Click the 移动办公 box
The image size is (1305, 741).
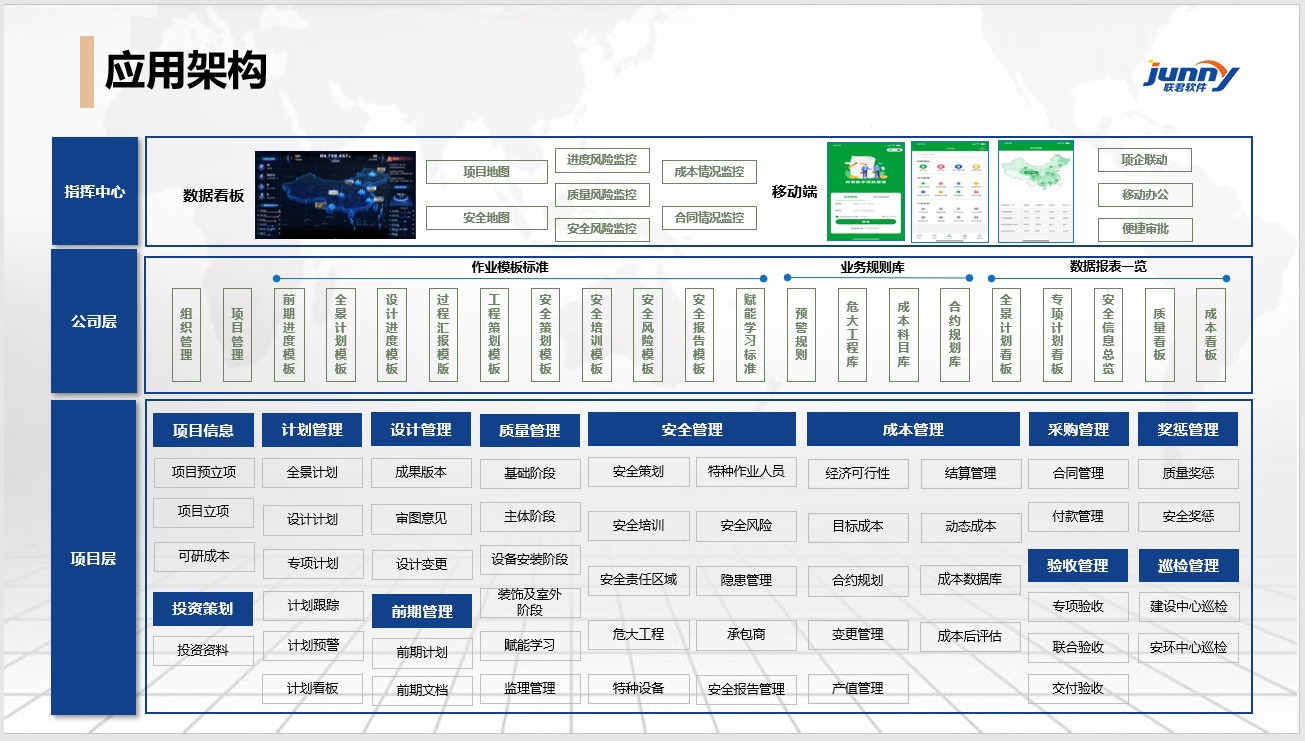click(1144, 194)
